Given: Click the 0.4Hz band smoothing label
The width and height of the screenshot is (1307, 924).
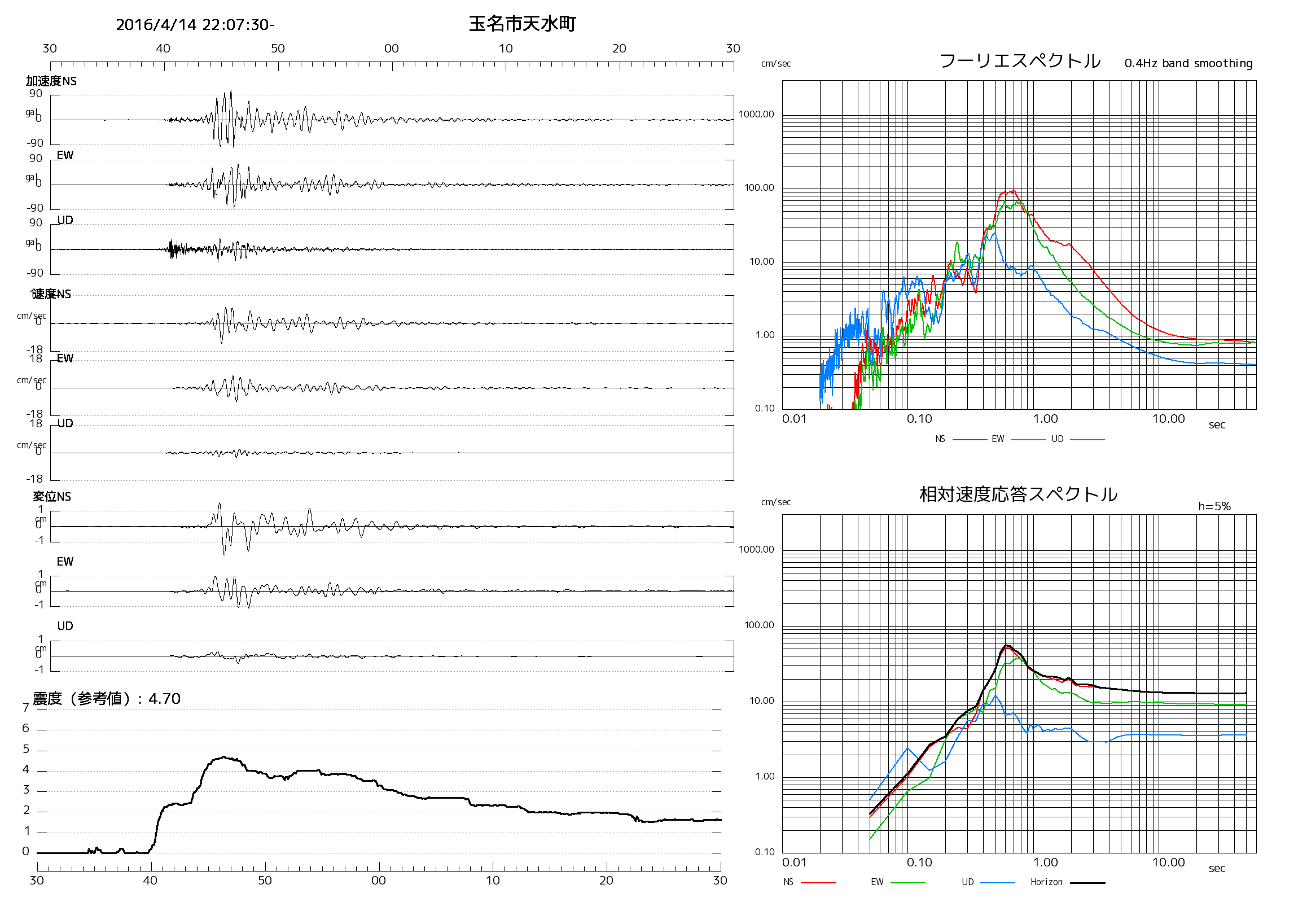Looking at the screenshot, I should pos(1188,63).
